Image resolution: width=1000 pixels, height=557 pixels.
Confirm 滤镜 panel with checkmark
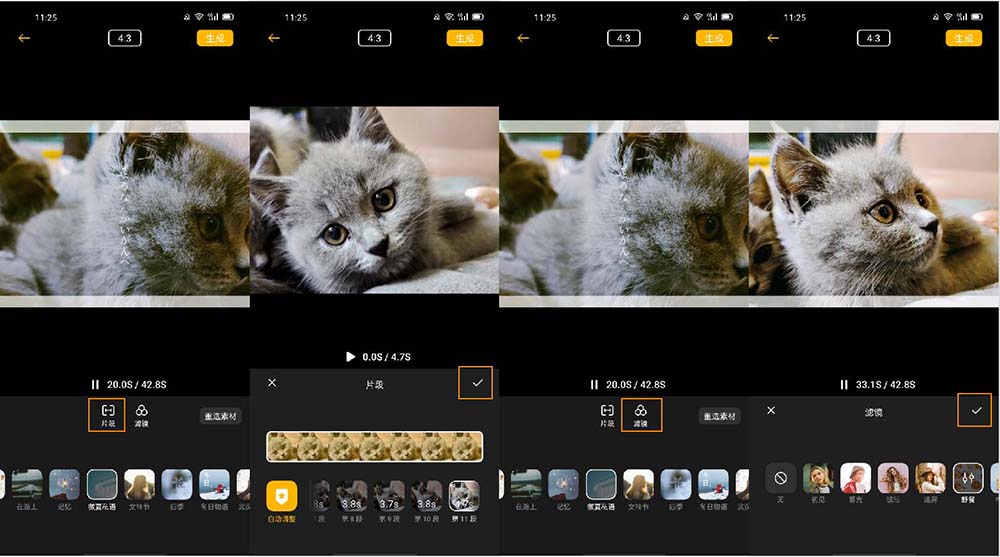click(976, 410)
